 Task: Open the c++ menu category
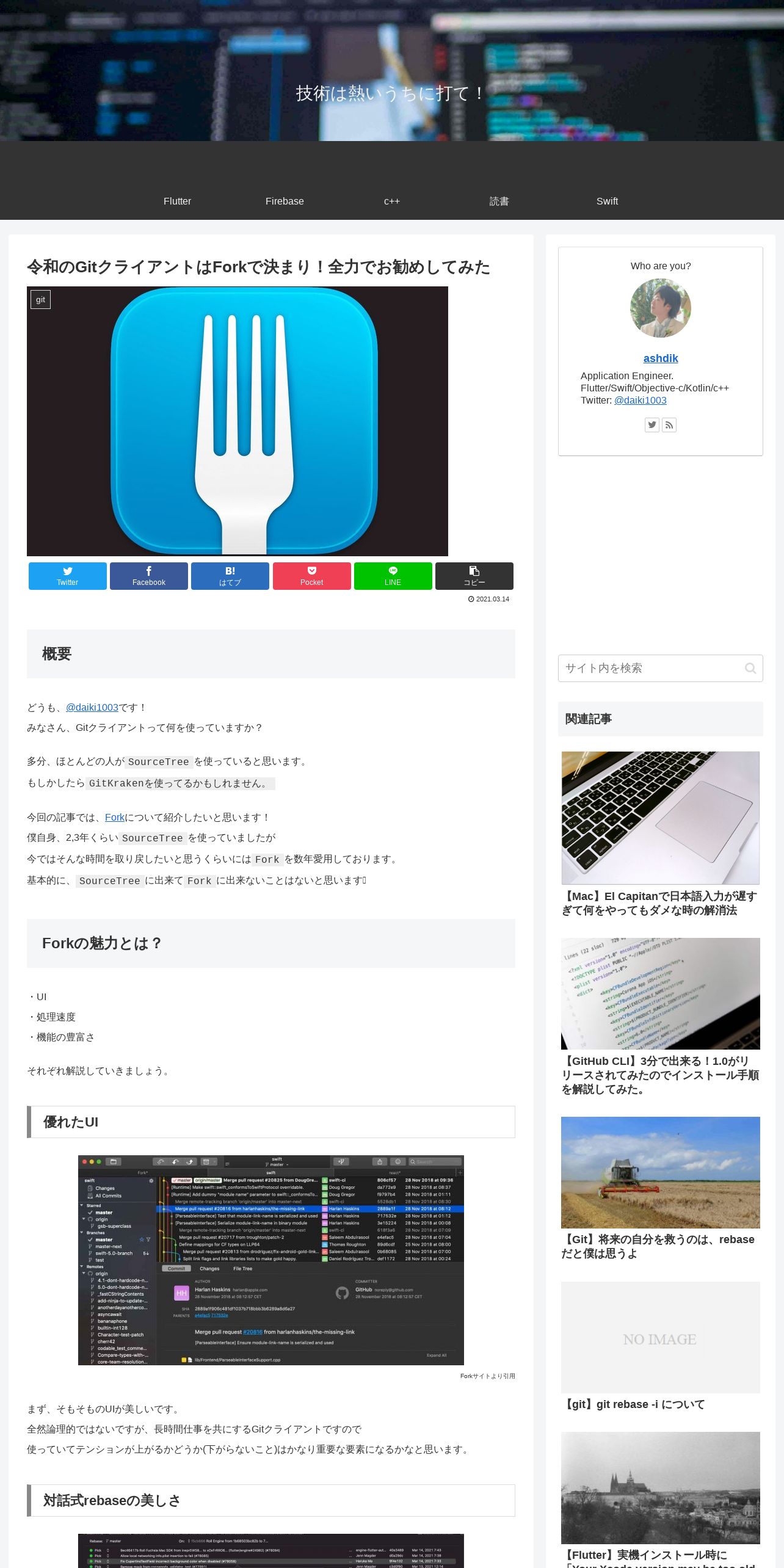(x=392, y=201)
